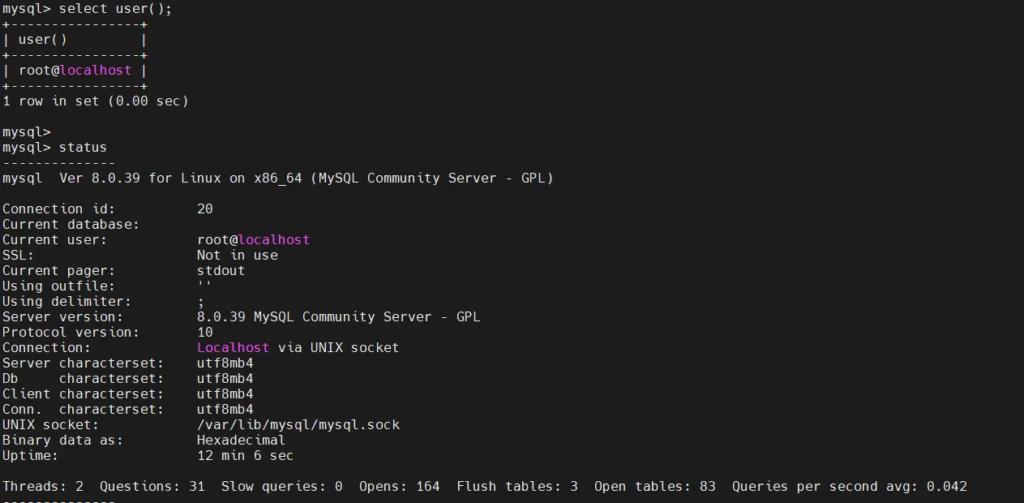
Task: Click the 'Hexadecimal' Binary data value
Action: pyautogui.click(x=242, y=440)
